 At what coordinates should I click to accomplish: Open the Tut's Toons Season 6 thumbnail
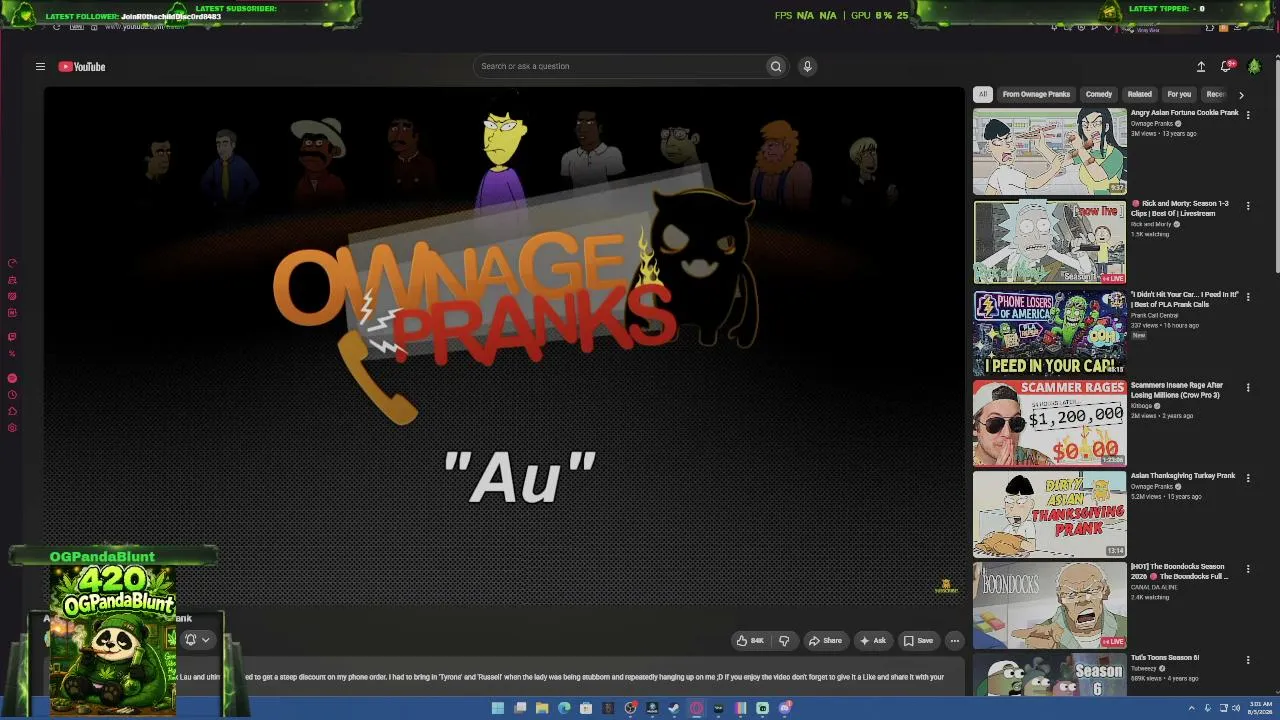pyautogui.click(x=1050, y=674)
